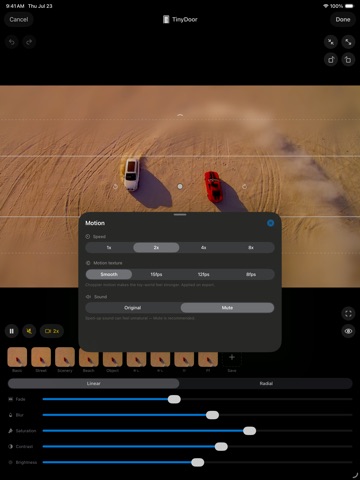Select the Object preset thumbnail
The width and height of the screenshot is (360, 480).
[x=113, y=359]
